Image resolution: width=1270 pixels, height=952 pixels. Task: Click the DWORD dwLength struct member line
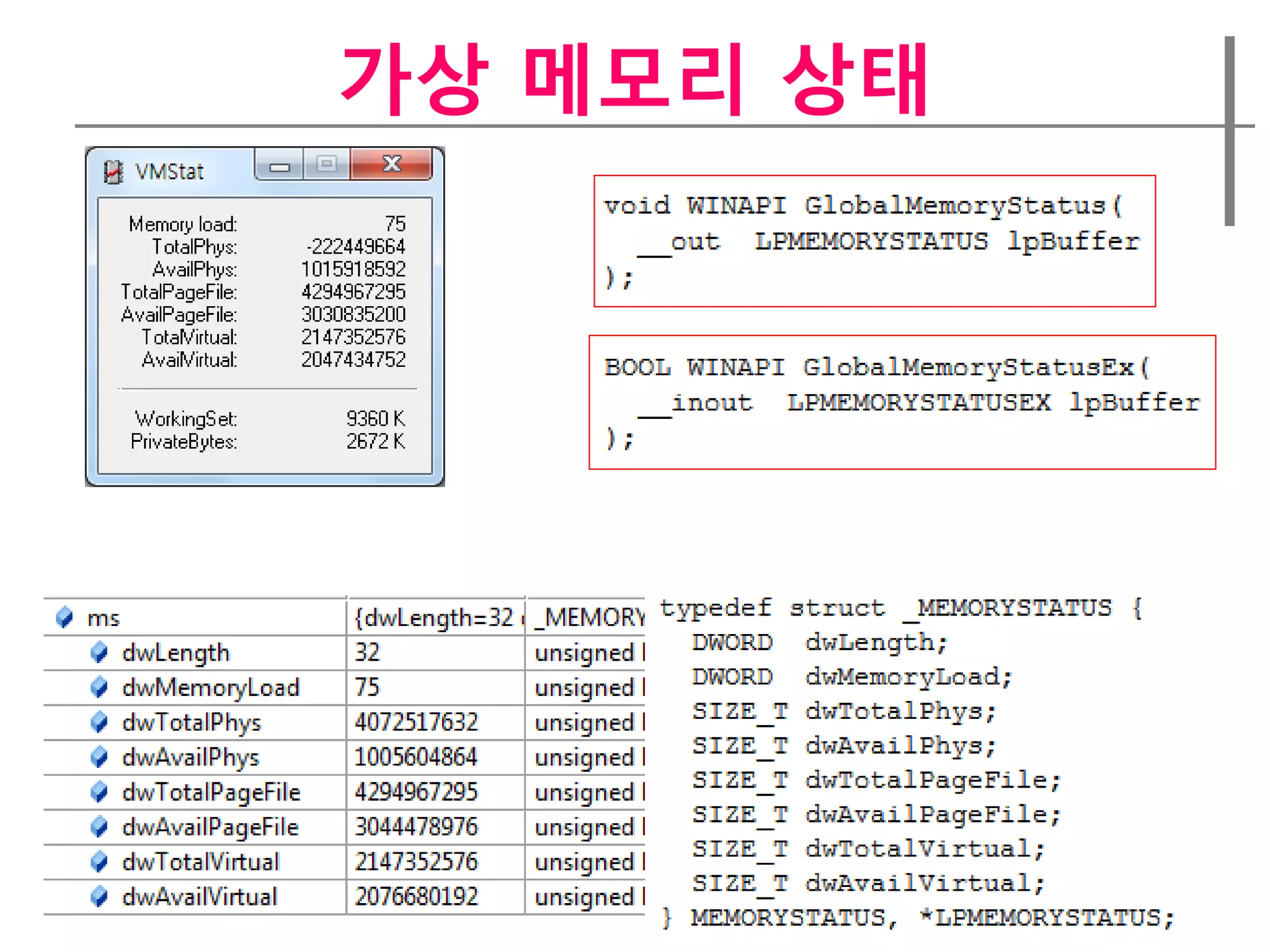pyautogui.click(x=820, y=643)
